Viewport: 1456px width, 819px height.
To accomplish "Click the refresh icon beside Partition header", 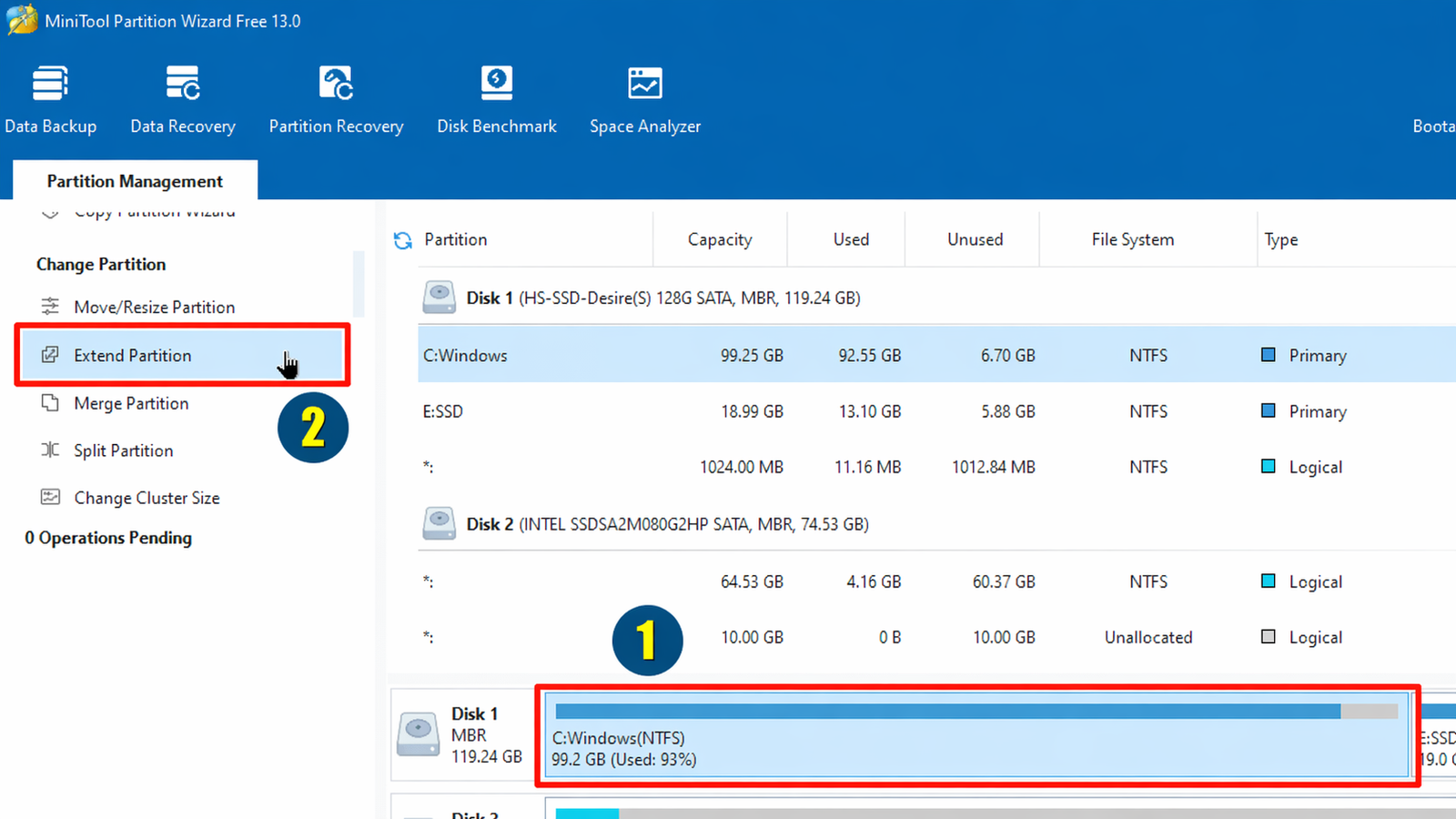I will tap(402, 240).
